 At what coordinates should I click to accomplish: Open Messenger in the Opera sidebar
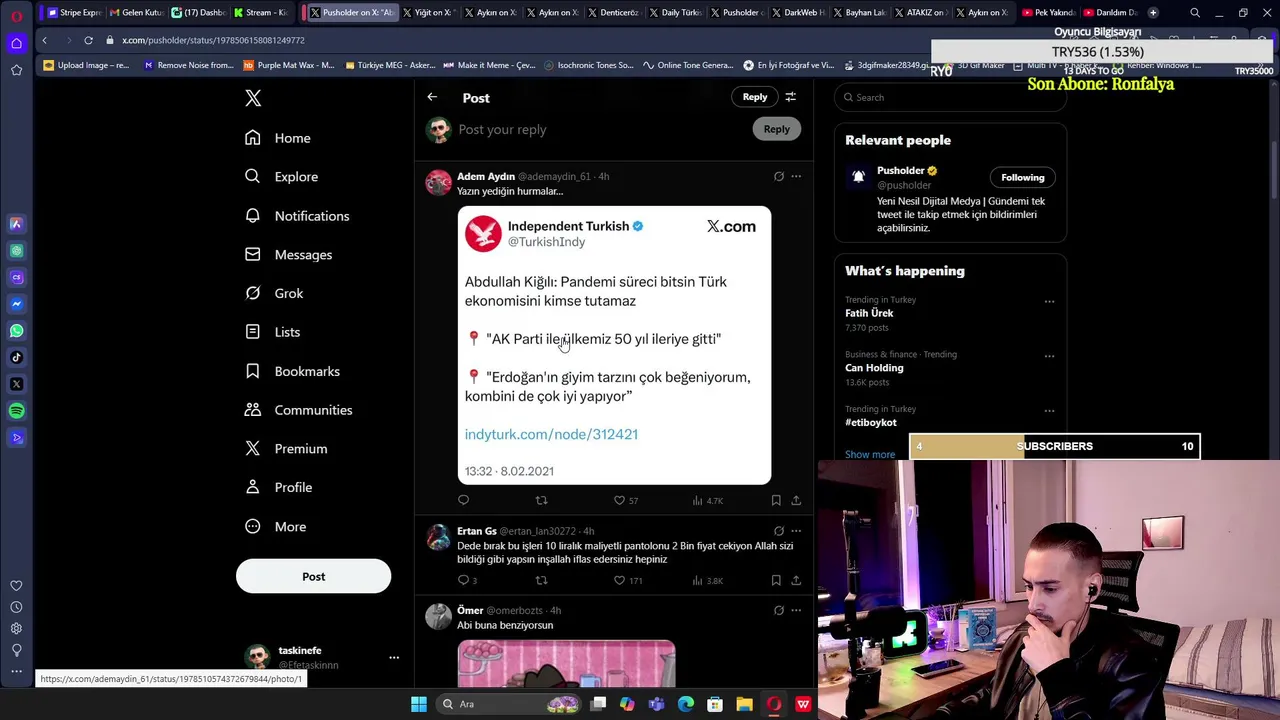16,304
